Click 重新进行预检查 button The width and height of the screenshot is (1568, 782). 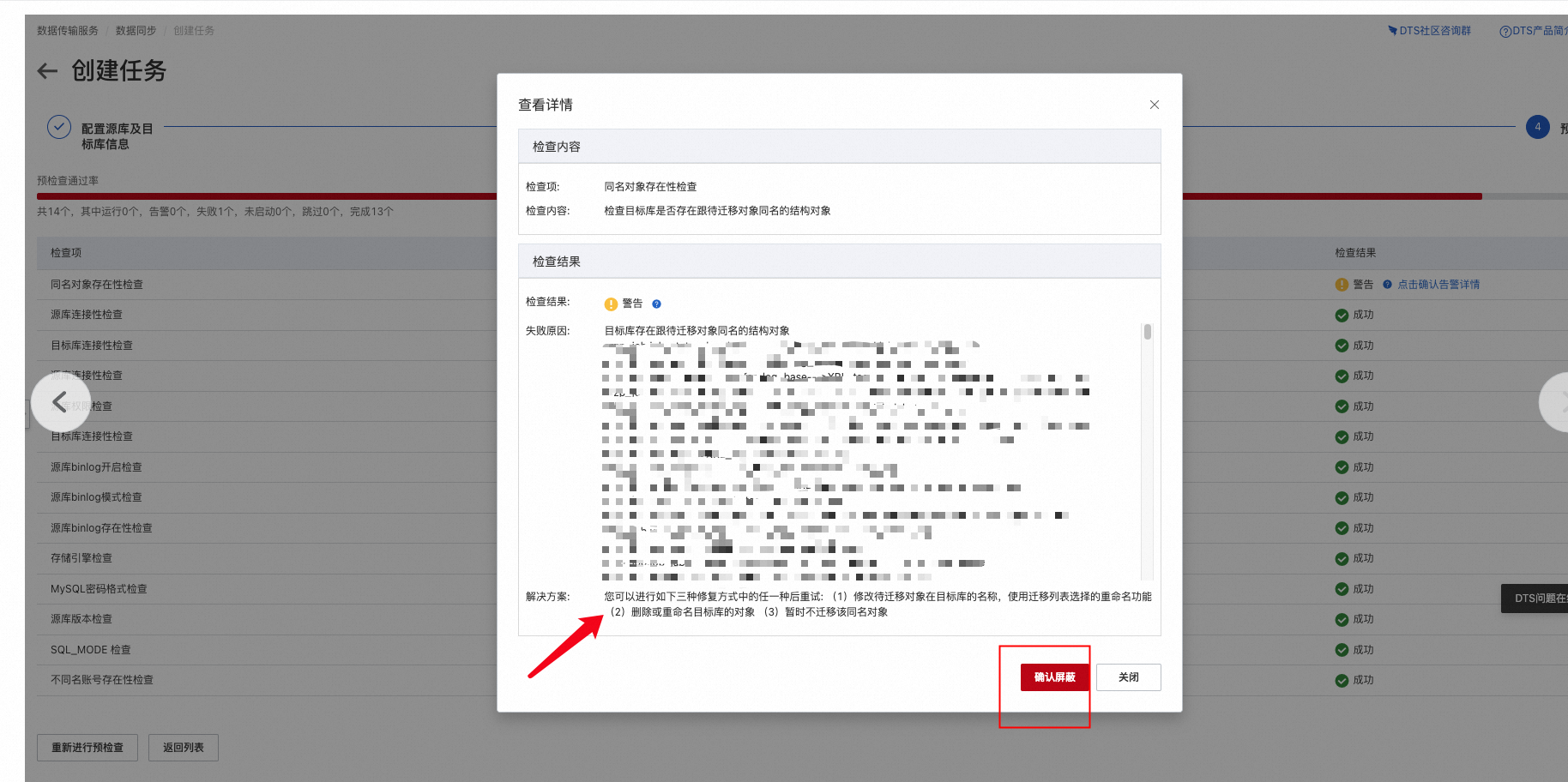87,748
